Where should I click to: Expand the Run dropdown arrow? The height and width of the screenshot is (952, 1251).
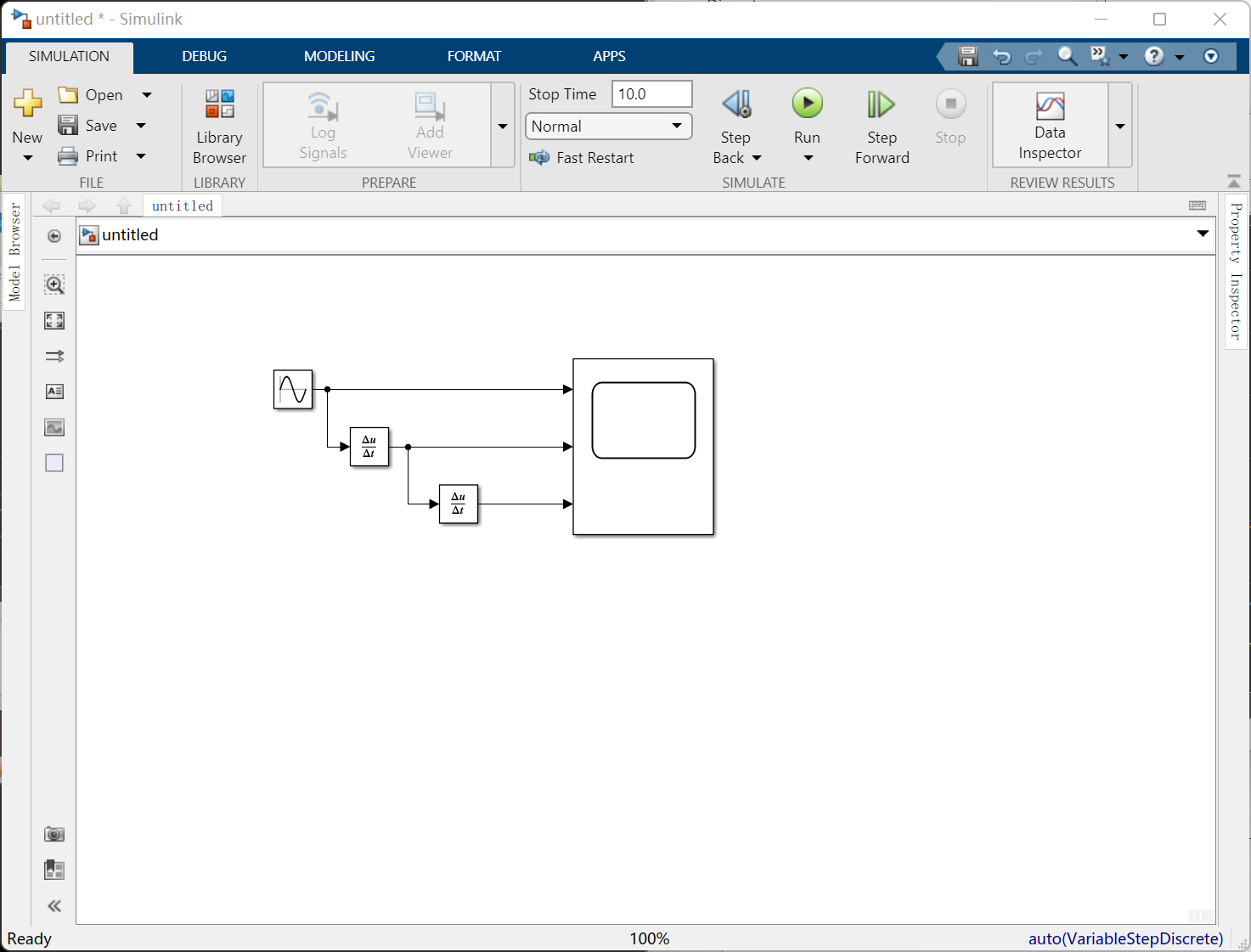808,158
